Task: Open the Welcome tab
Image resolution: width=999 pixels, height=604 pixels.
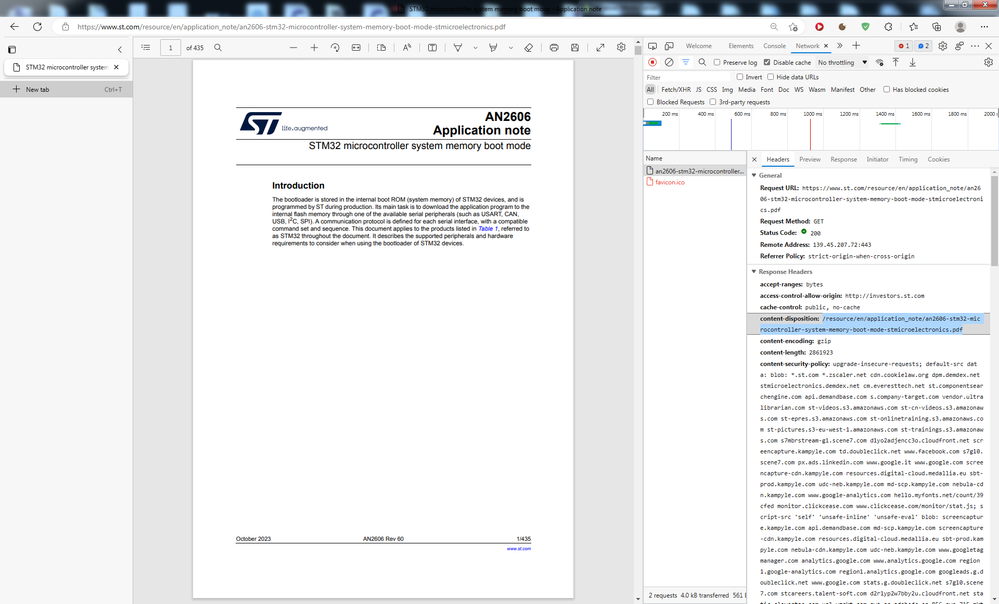Action: coord(698,46)
